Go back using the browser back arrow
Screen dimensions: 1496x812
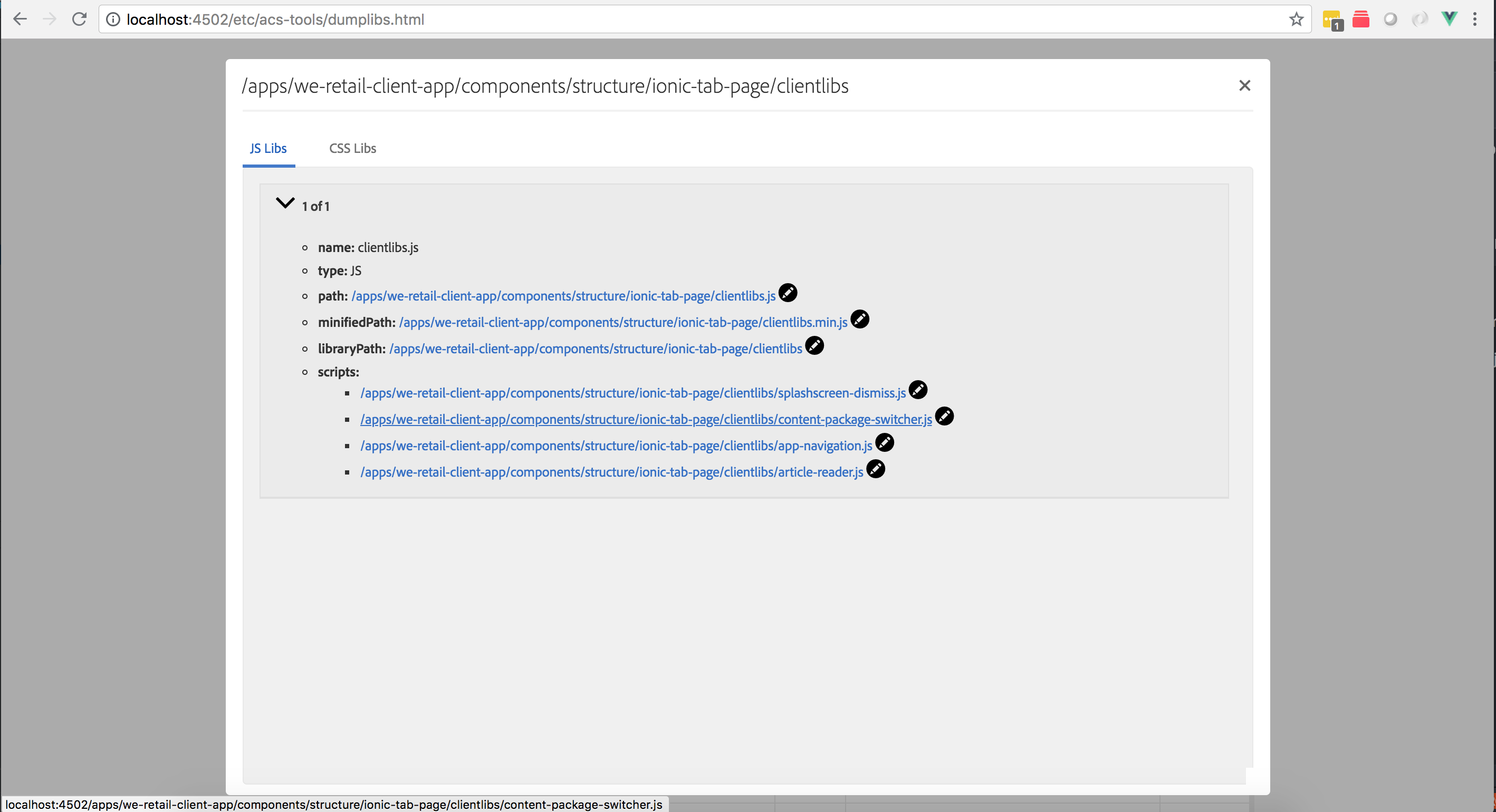point(20,19)
